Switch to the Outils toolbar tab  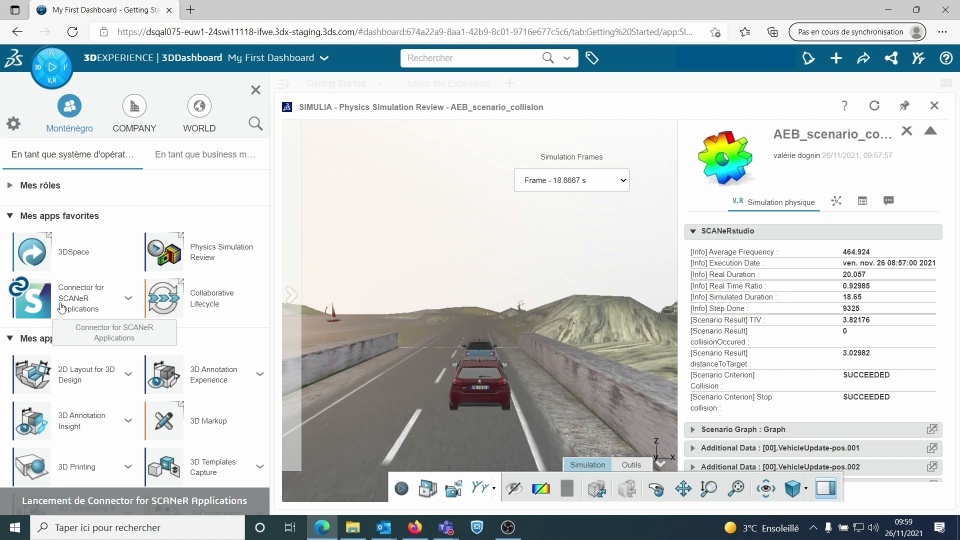point(631,465)
